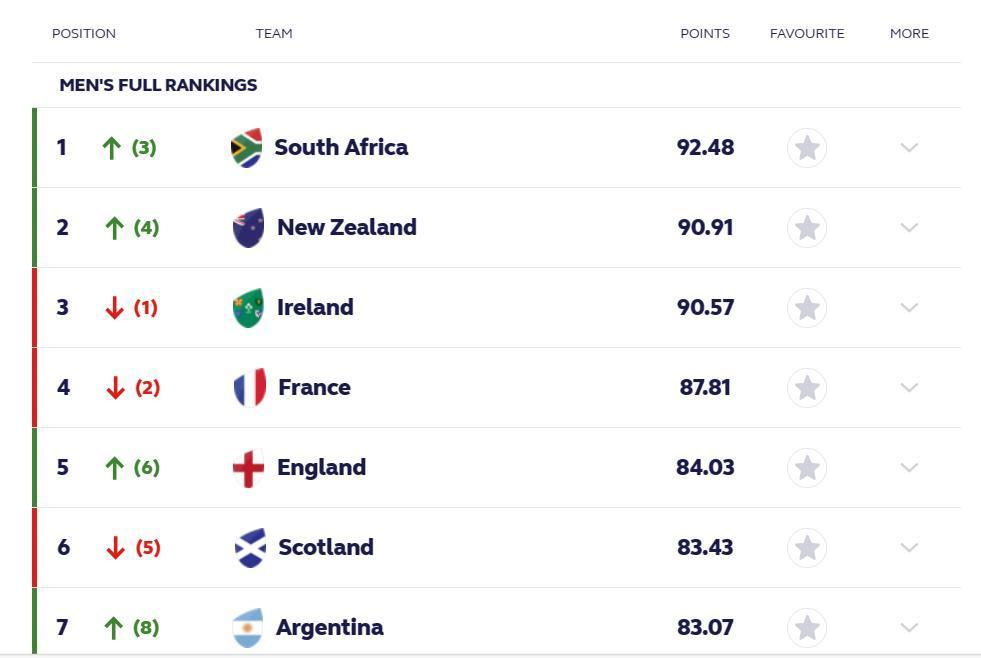The width and height of the screenshot is (981, 658).
Task: Click the France flag icon
Action: click(x=249, y=388)
